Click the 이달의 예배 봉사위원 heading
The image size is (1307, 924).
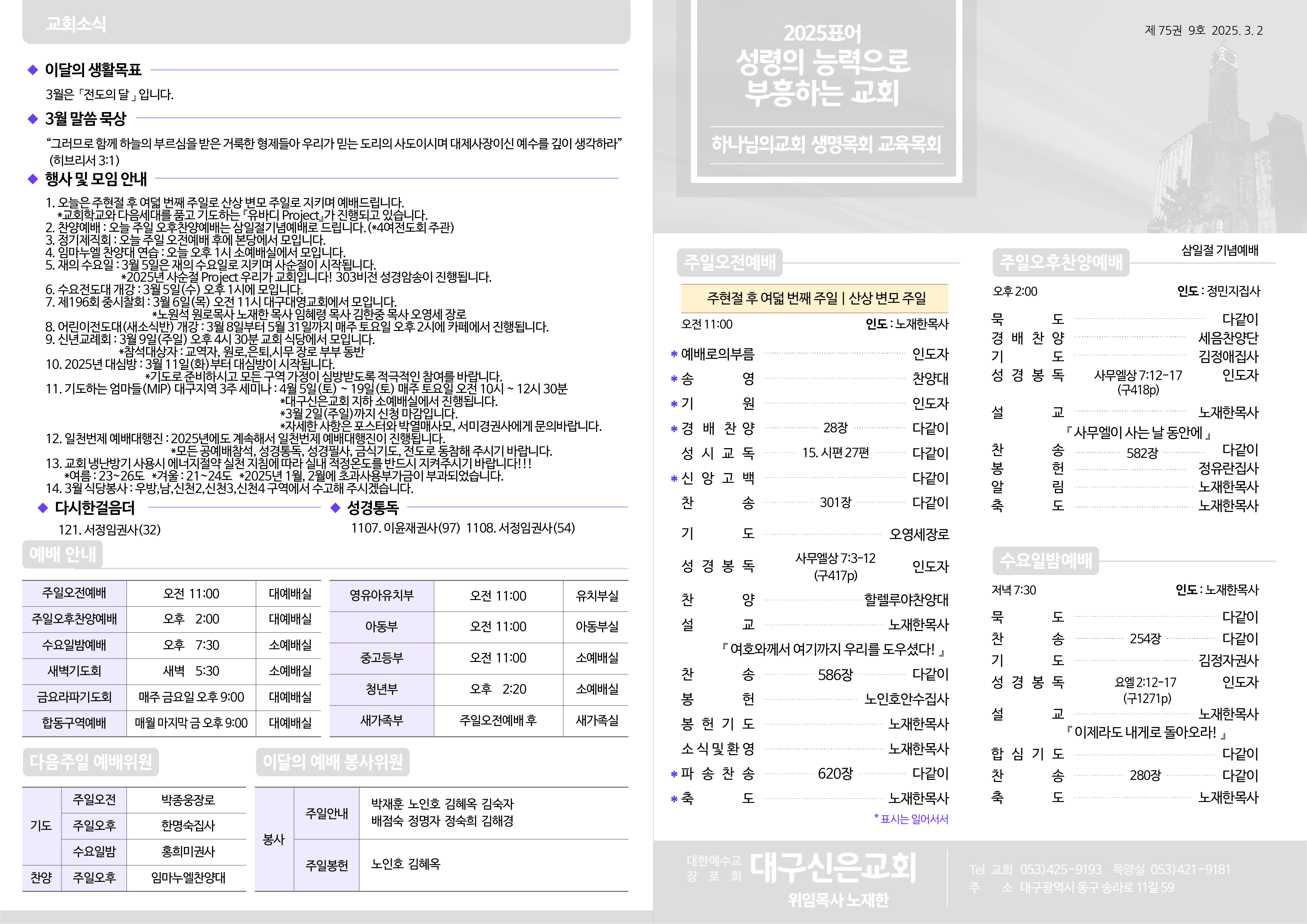click(332, 762)
